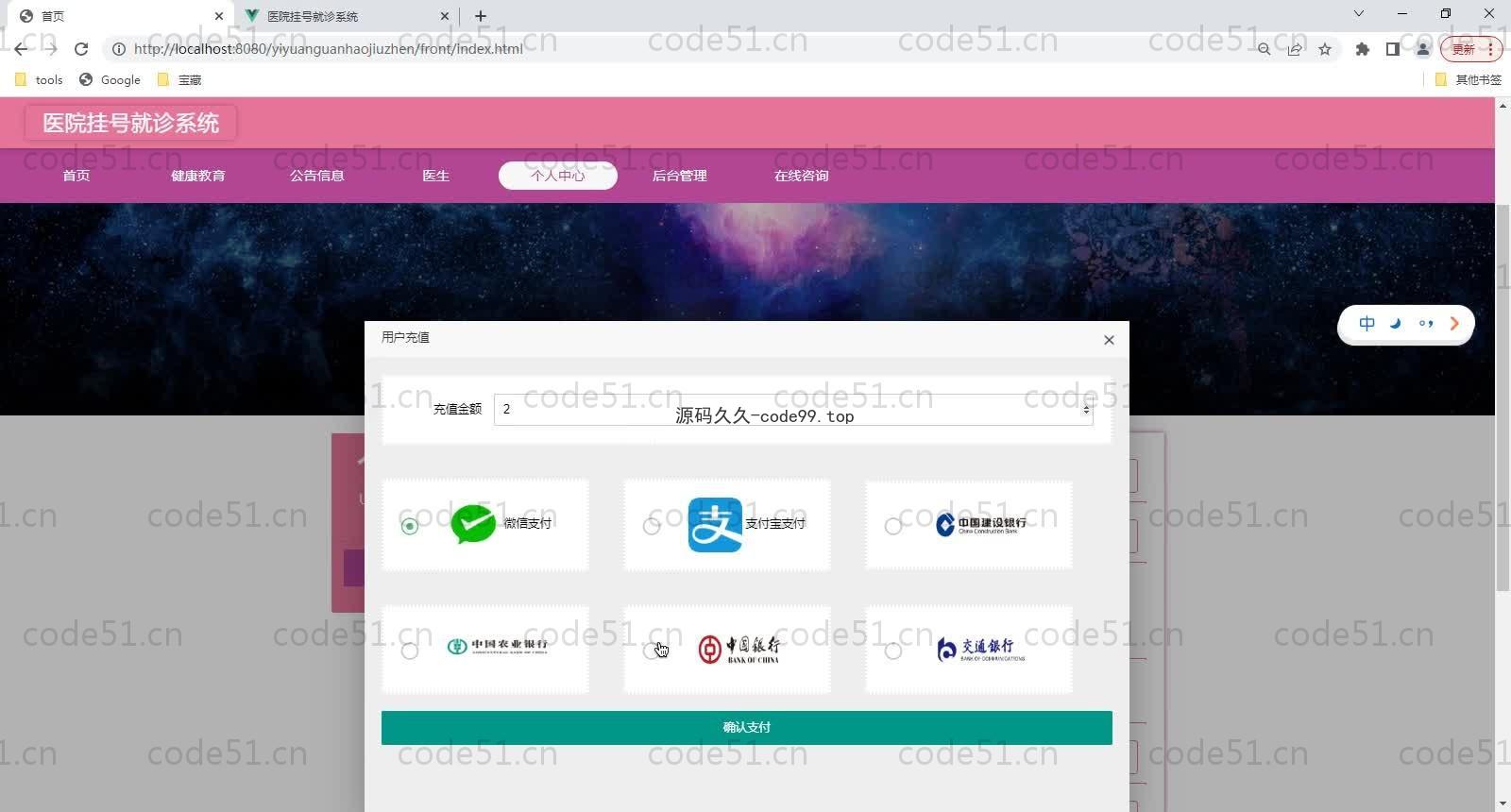This screenshot has width=1511, height=812.
Task: Click the zoom magnifier icon in address bar
Action: [x=1264, y=49]
